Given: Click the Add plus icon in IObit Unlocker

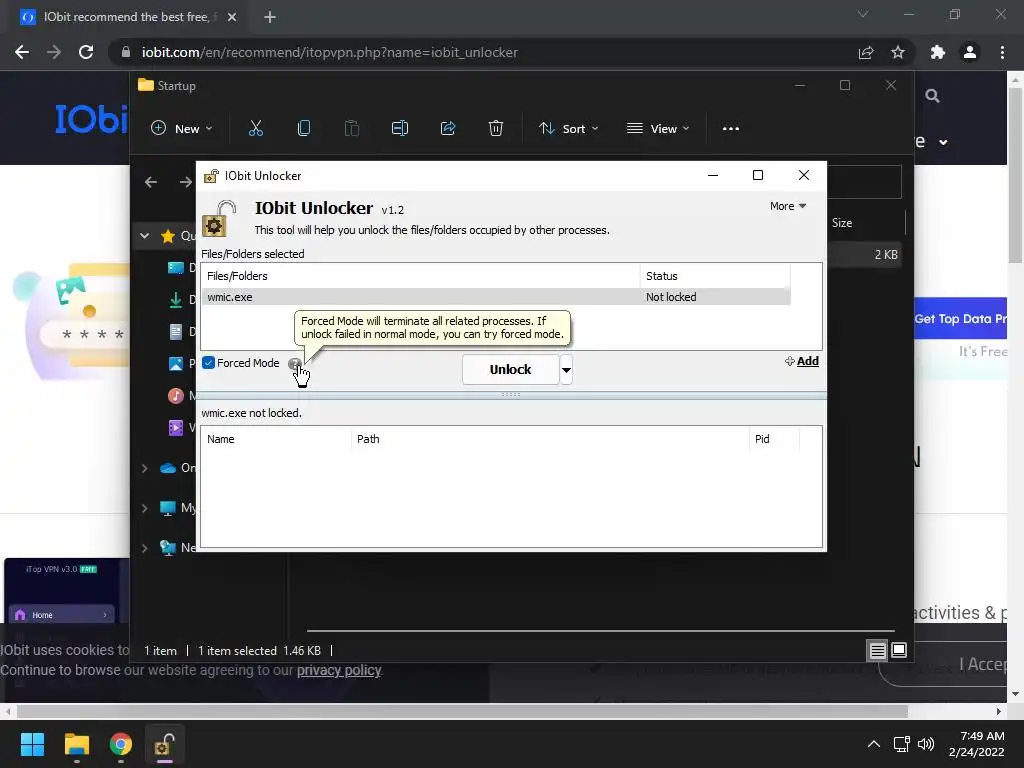Looking at the screenshot, I should pos(790,361).
